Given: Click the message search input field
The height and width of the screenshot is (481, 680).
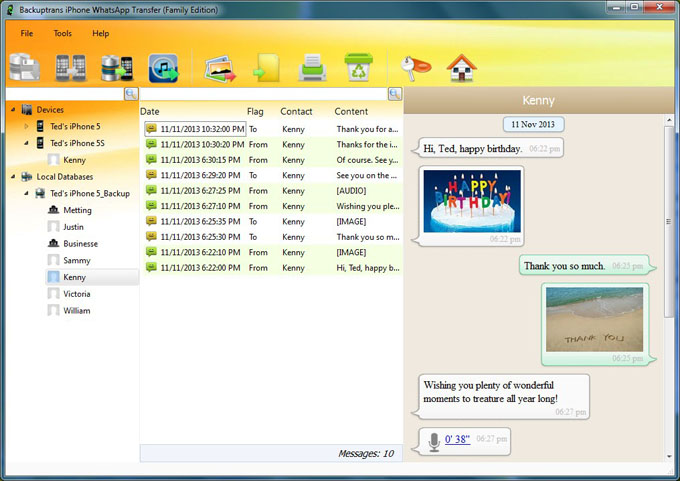Looking at the screenshot, I should (264, 94).
